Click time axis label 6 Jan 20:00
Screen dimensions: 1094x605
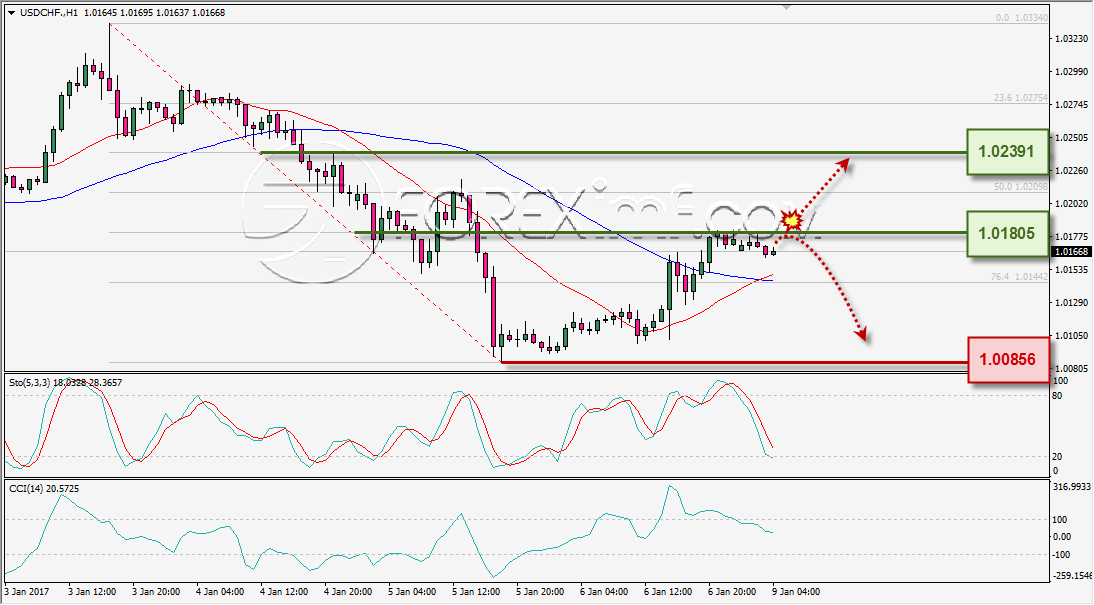[733, 592]
